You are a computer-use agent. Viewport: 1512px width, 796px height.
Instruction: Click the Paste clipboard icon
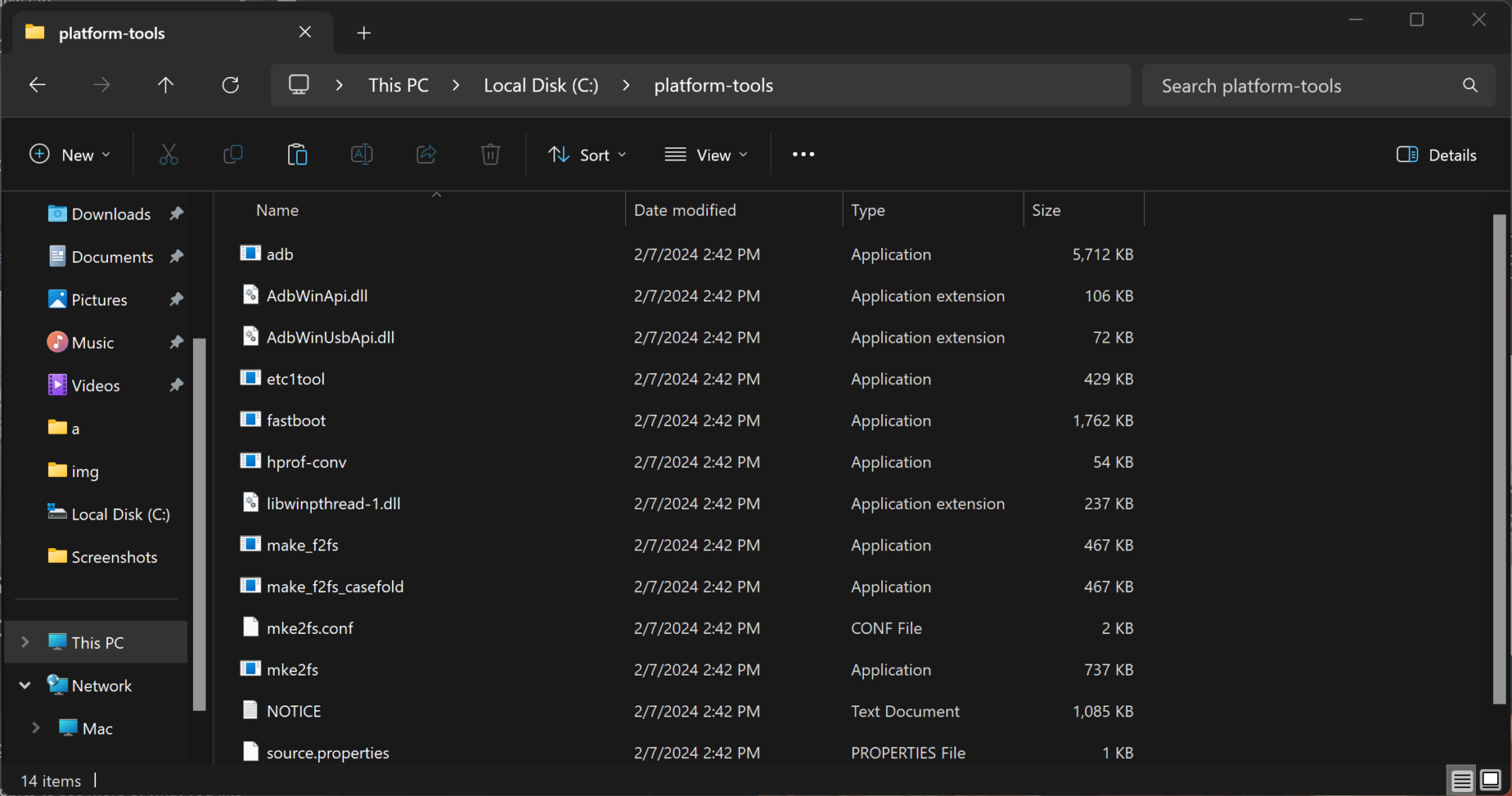coord(297,154)
